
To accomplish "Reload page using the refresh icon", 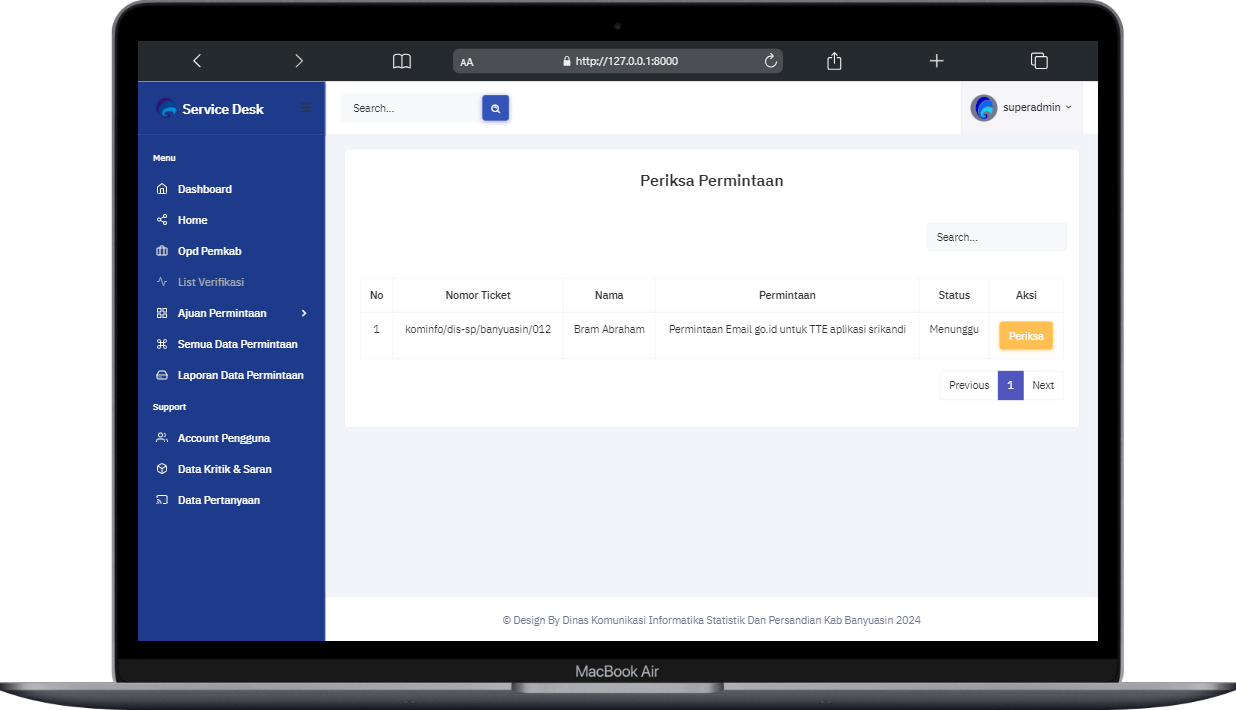I will (770, 61).
